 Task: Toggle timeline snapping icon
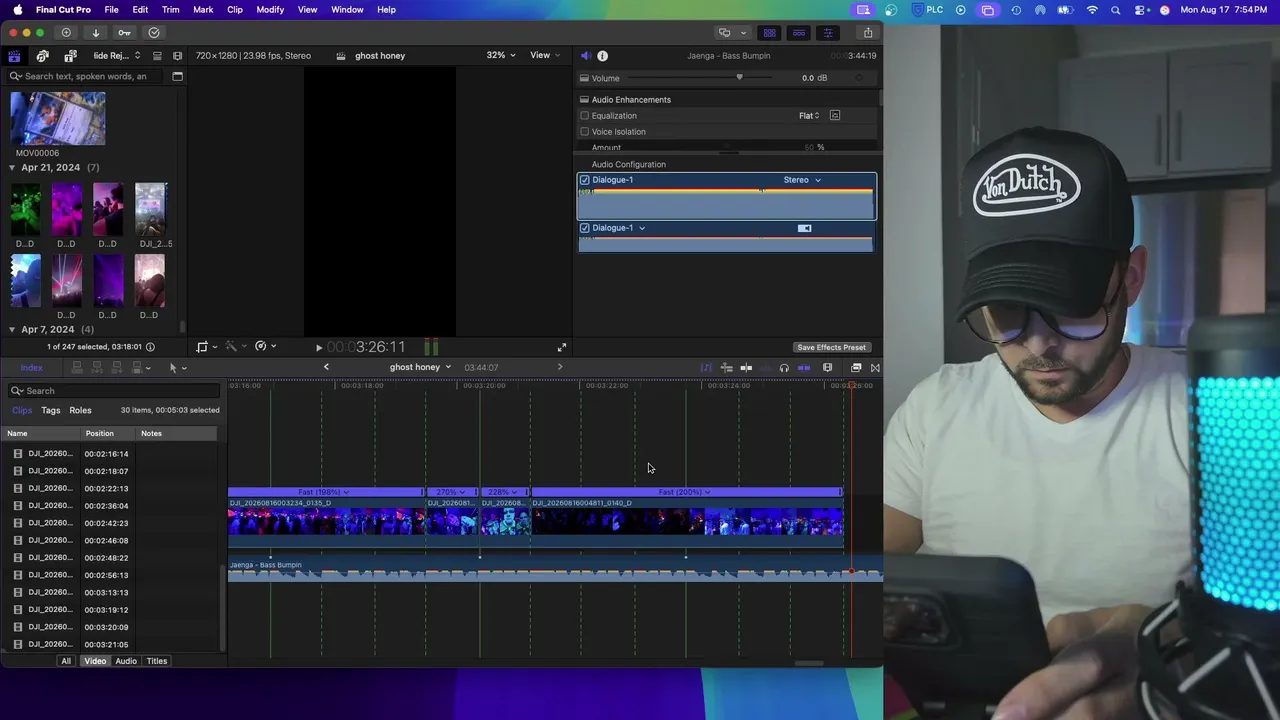pyautogui.click(x=804, y=368)
